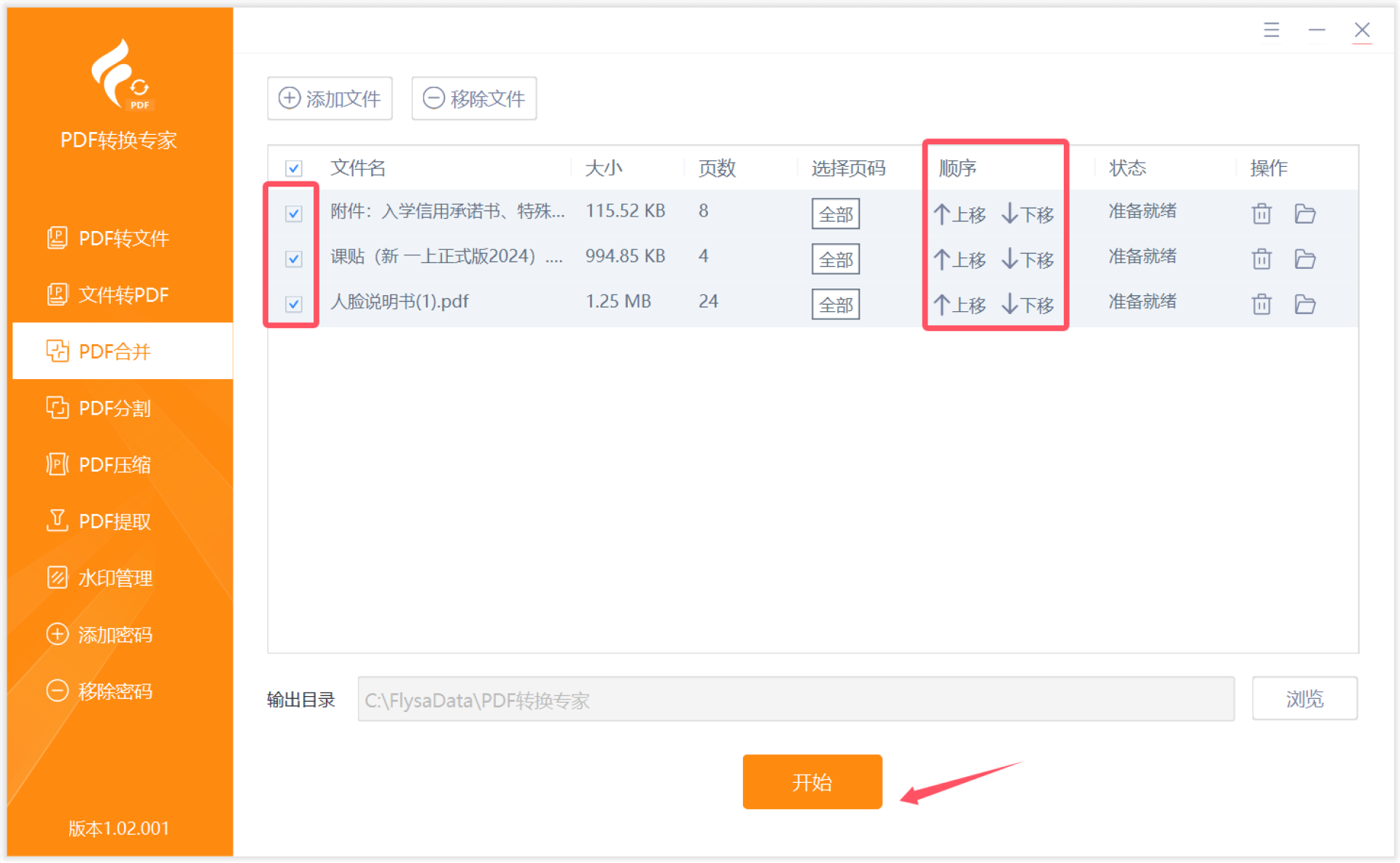Open folder icon for 人脸说明书(1).pdf
The image size is (1400, 863).
tap(1304, 304)
